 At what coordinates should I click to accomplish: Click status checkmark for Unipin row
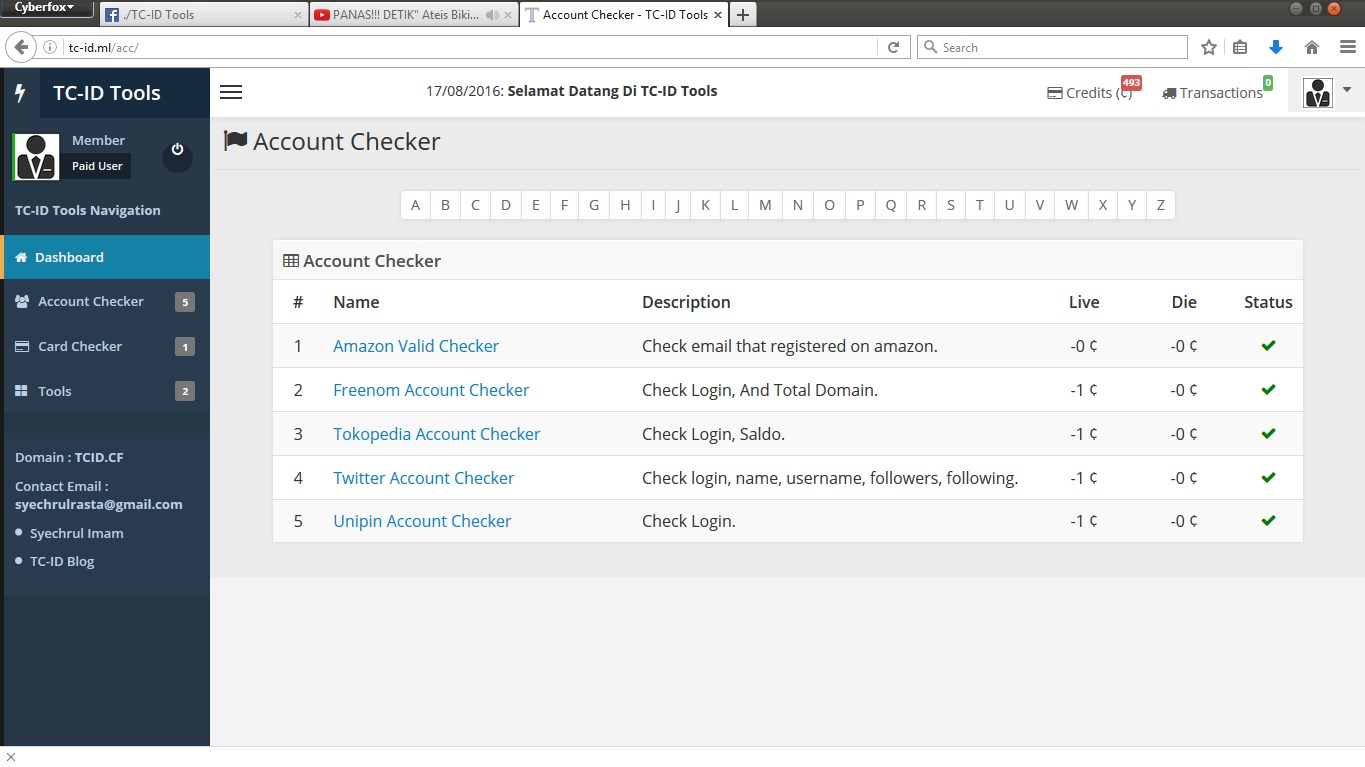[x=1268, y=521]
